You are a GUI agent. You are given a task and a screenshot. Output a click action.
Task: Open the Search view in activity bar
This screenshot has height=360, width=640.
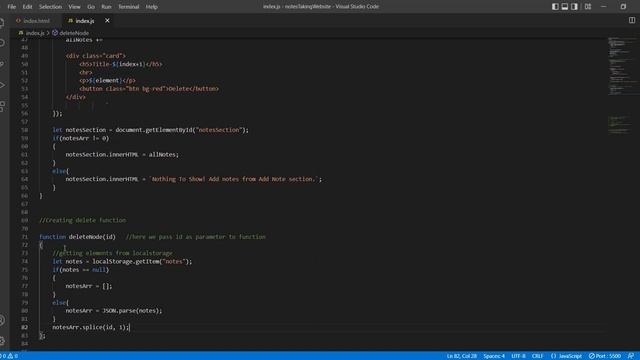pos(2,43)
